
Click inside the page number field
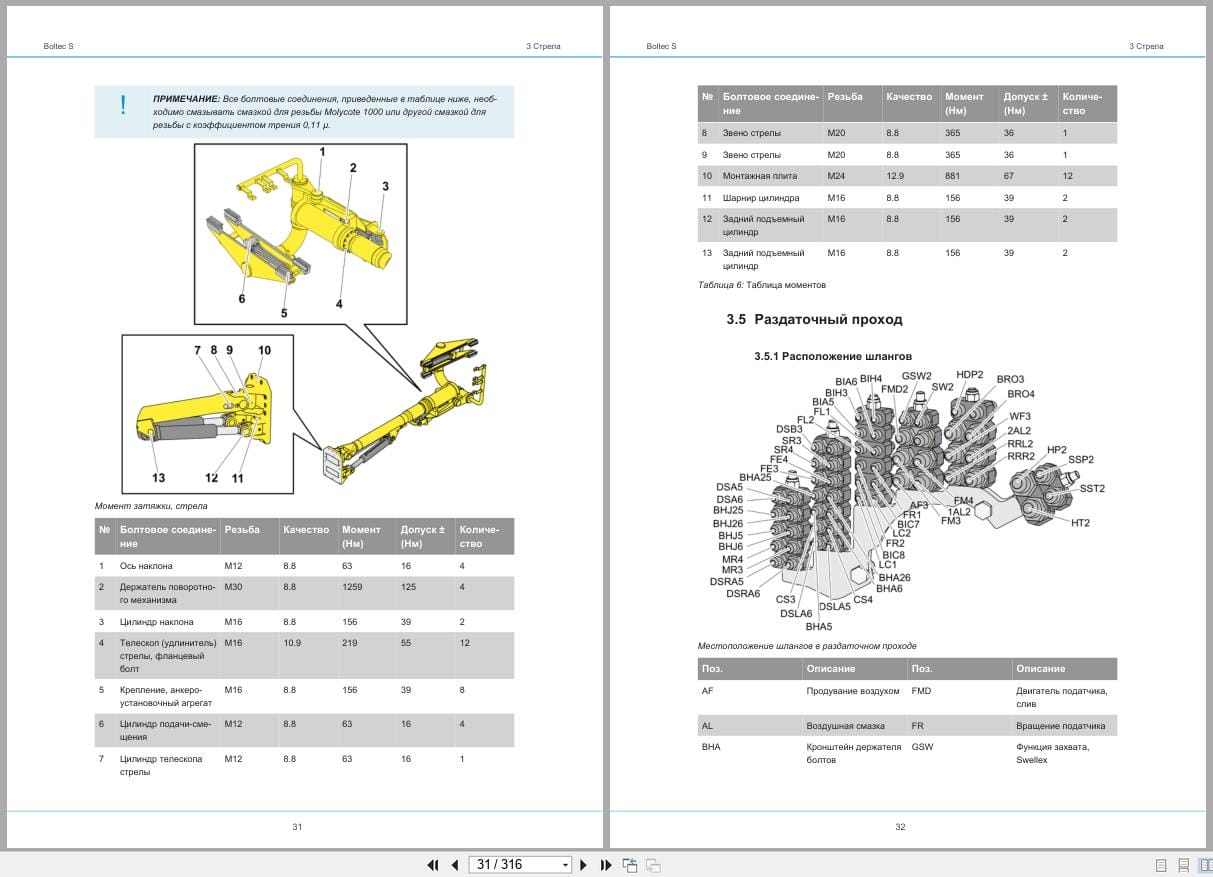coord(500,864)
